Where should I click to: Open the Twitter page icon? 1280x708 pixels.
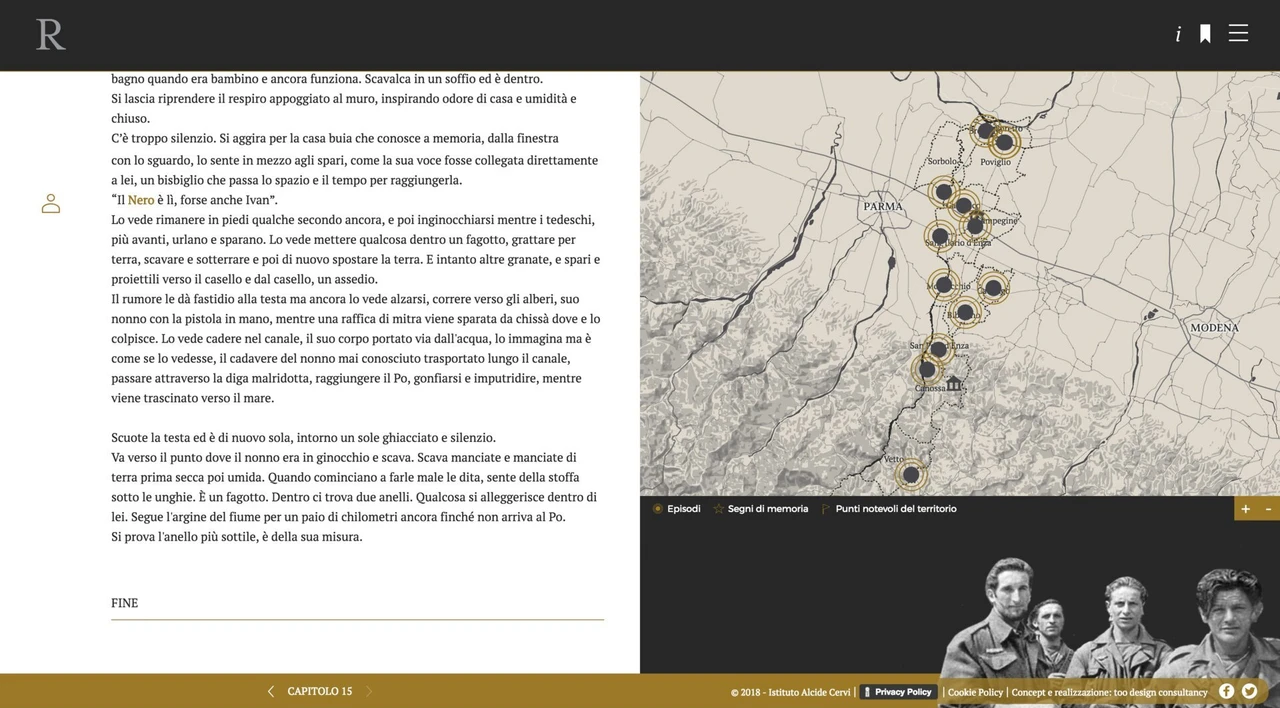1249,691
